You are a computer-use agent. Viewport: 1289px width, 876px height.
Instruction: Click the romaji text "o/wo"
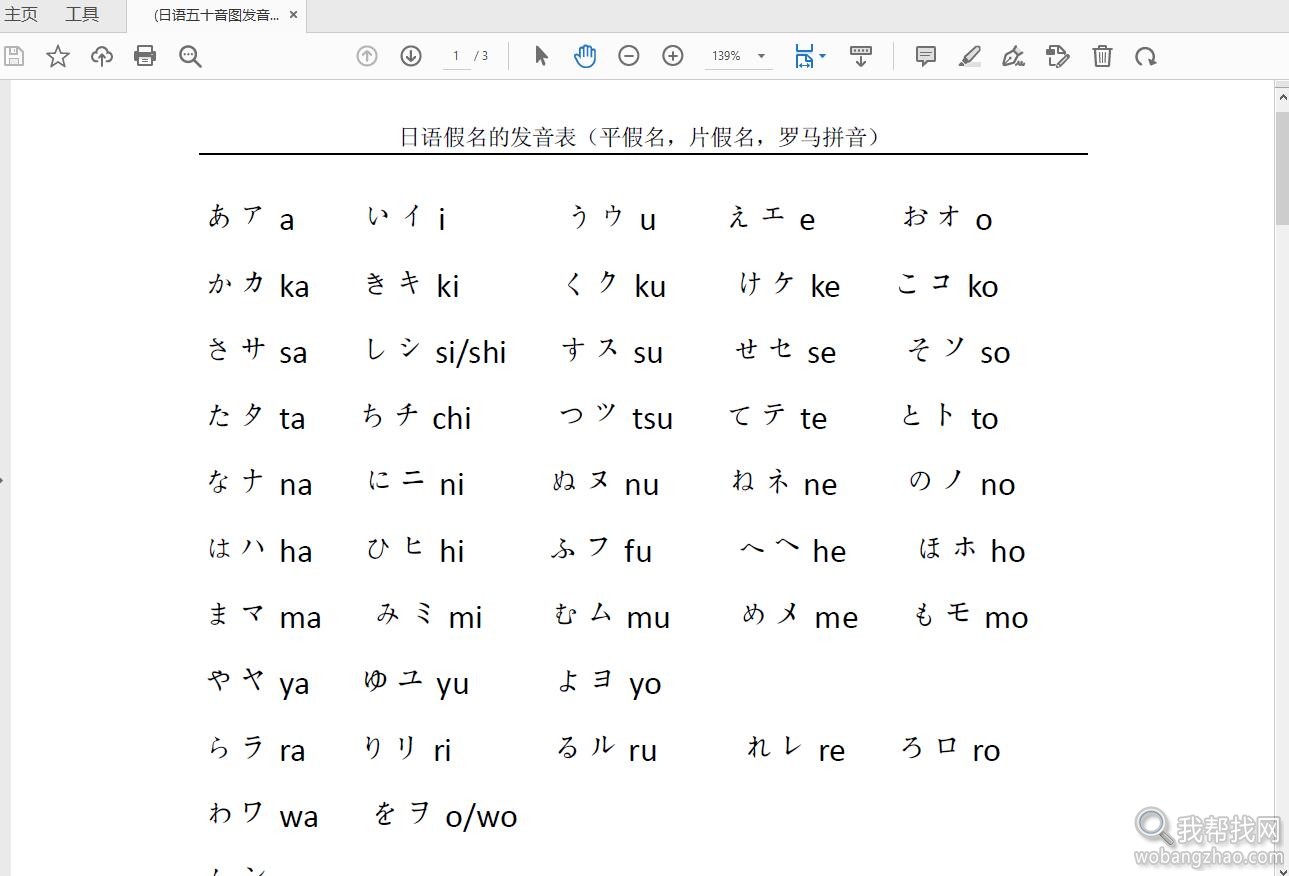[481, 817]
